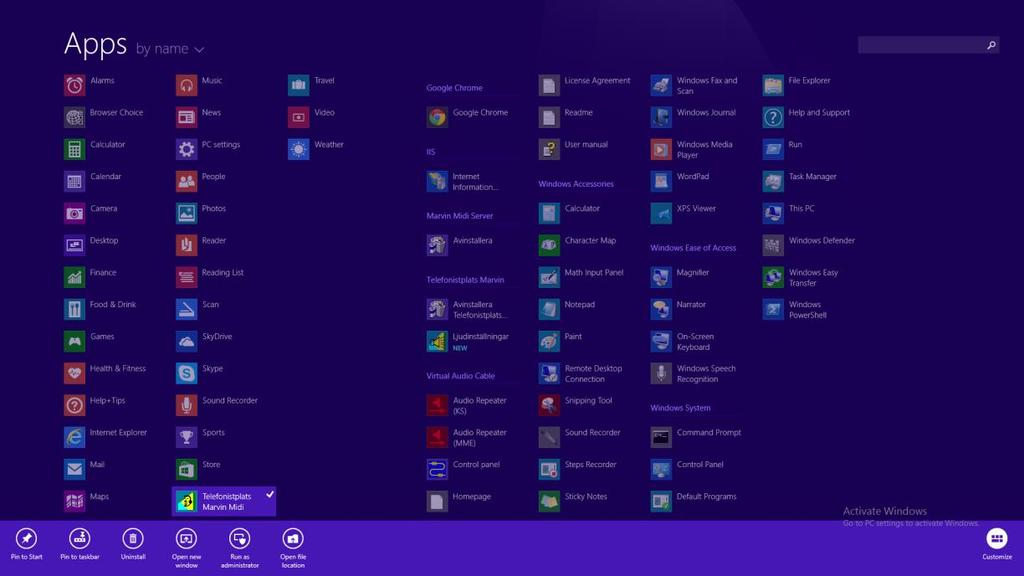This screenshot has width=1024, height=576.
Task: Open the Music app icon
Action: pos(186,85)
